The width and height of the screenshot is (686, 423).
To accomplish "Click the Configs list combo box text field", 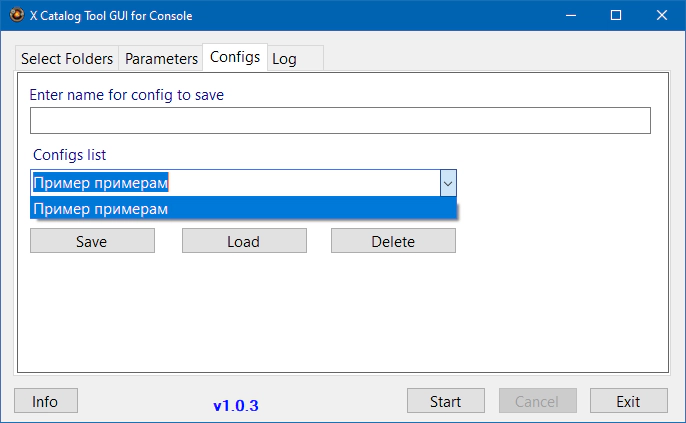I will coord(235,183).
